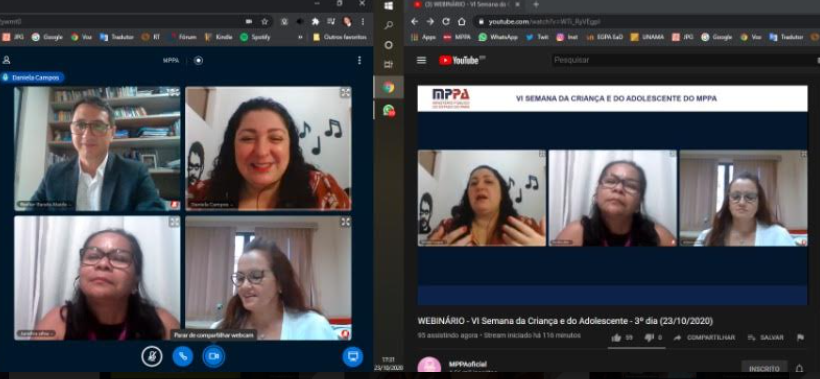820x379 pixels.
Task: Select the WEBINÁRIO YouTube tab
Action: (467, 5)
